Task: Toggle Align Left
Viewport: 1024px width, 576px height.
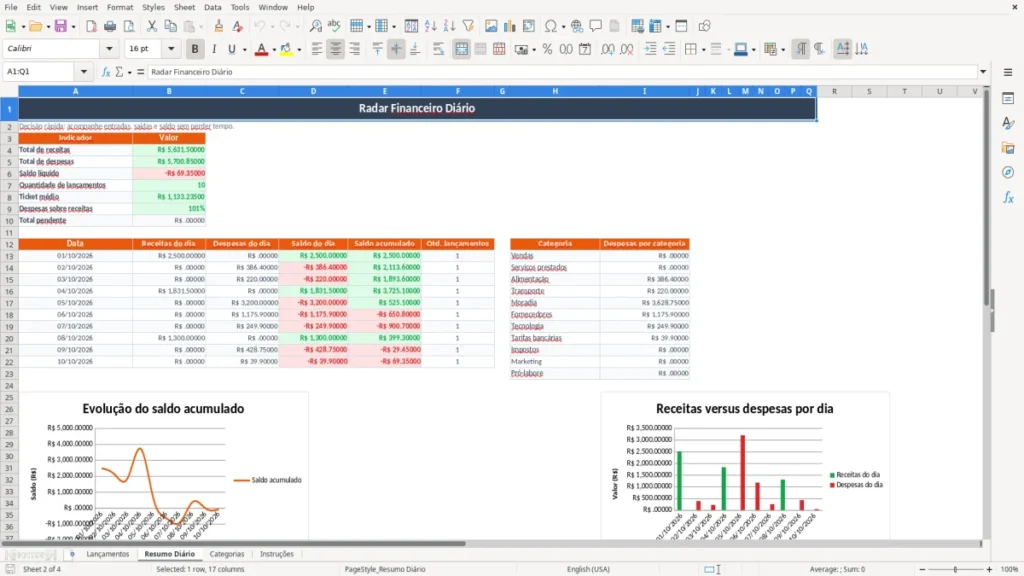Action: pos(317,49)
